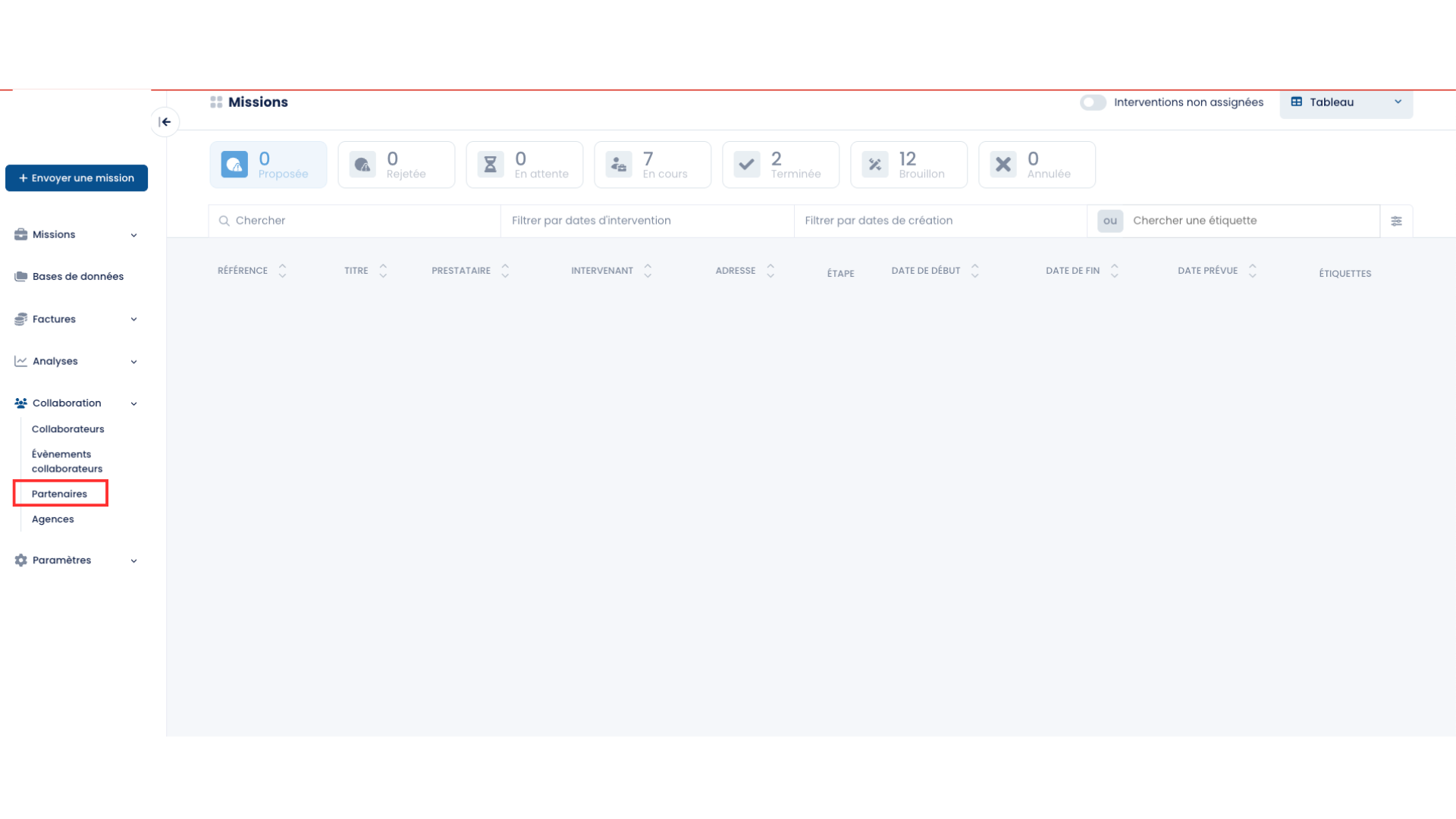Click the En cours status icon
This screenshot has width=1456, height=819.
pos(619,165)
